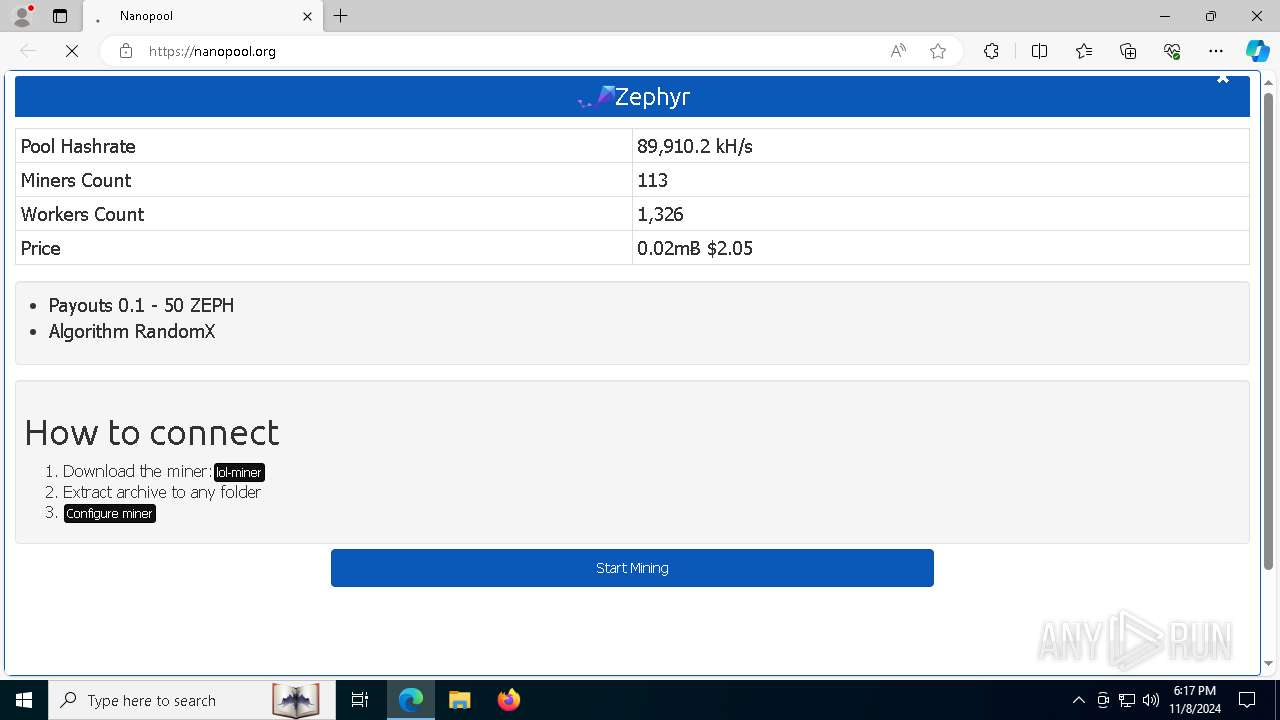This screenshot has width=1280, height=720.
Task: Click 'Extract archive to any folder' text
Action: (162, 492)
